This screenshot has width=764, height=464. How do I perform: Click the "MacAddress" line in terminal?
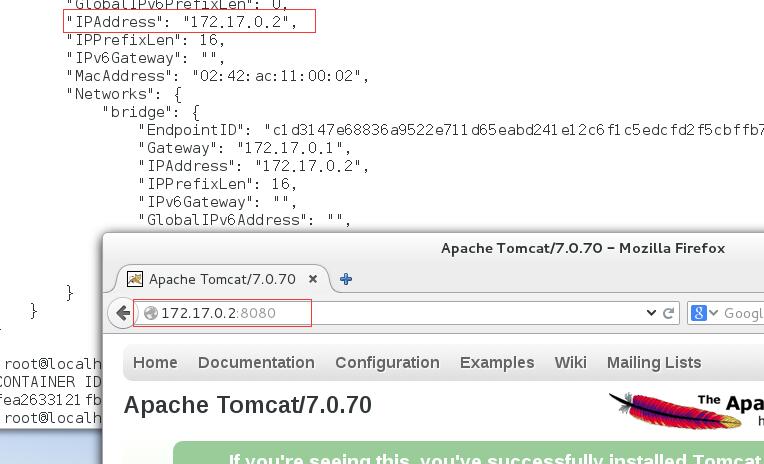click(x=217, y=76)
